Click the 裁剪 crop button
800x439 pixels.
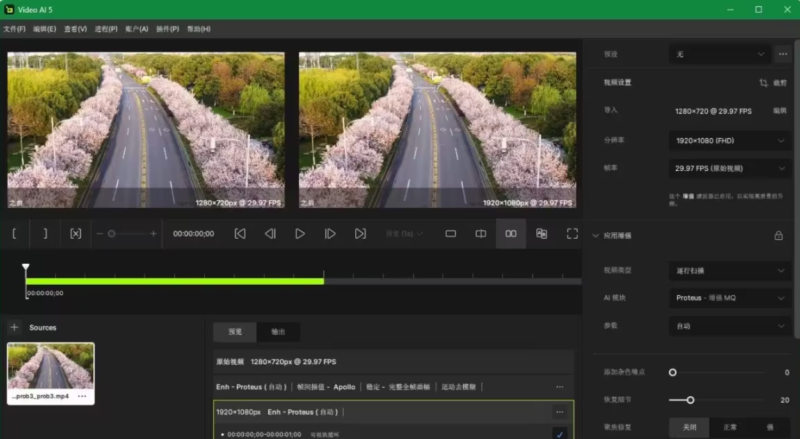[x=774, y=83]
